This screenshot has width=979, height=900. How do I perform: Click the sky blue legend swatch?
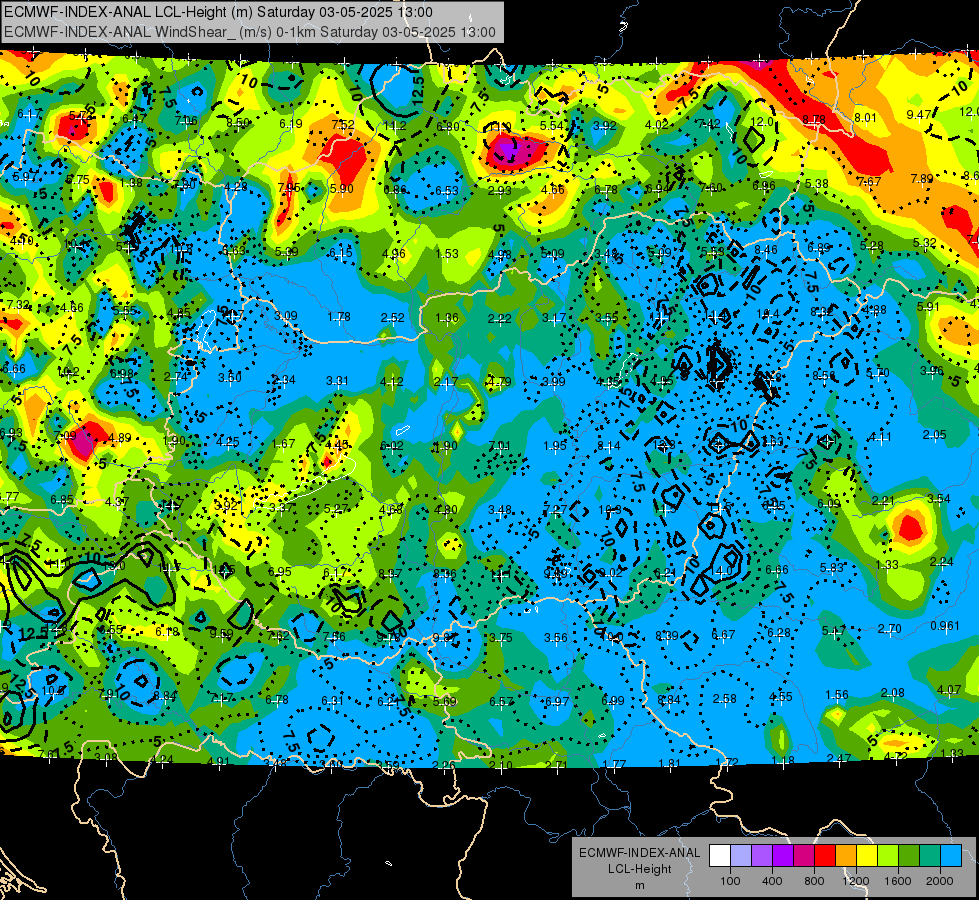click(951, 856)
